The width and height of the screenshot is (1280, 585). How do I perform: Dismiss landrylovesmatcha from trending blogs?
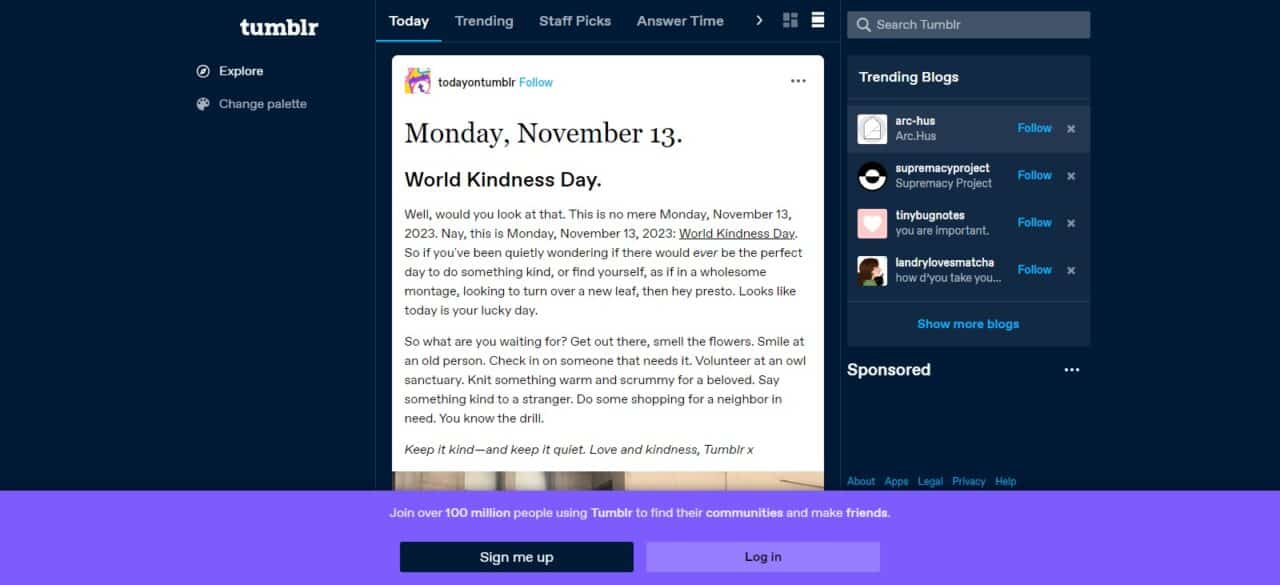tap(1071, 270)
